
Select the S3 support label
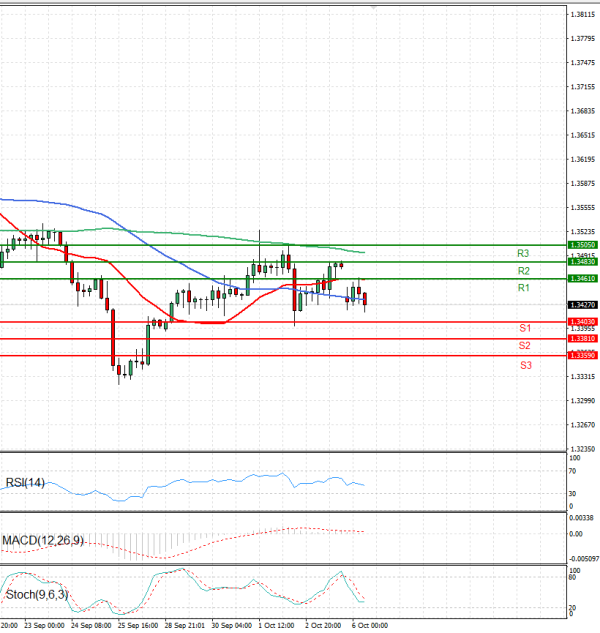tap(524, 366)
